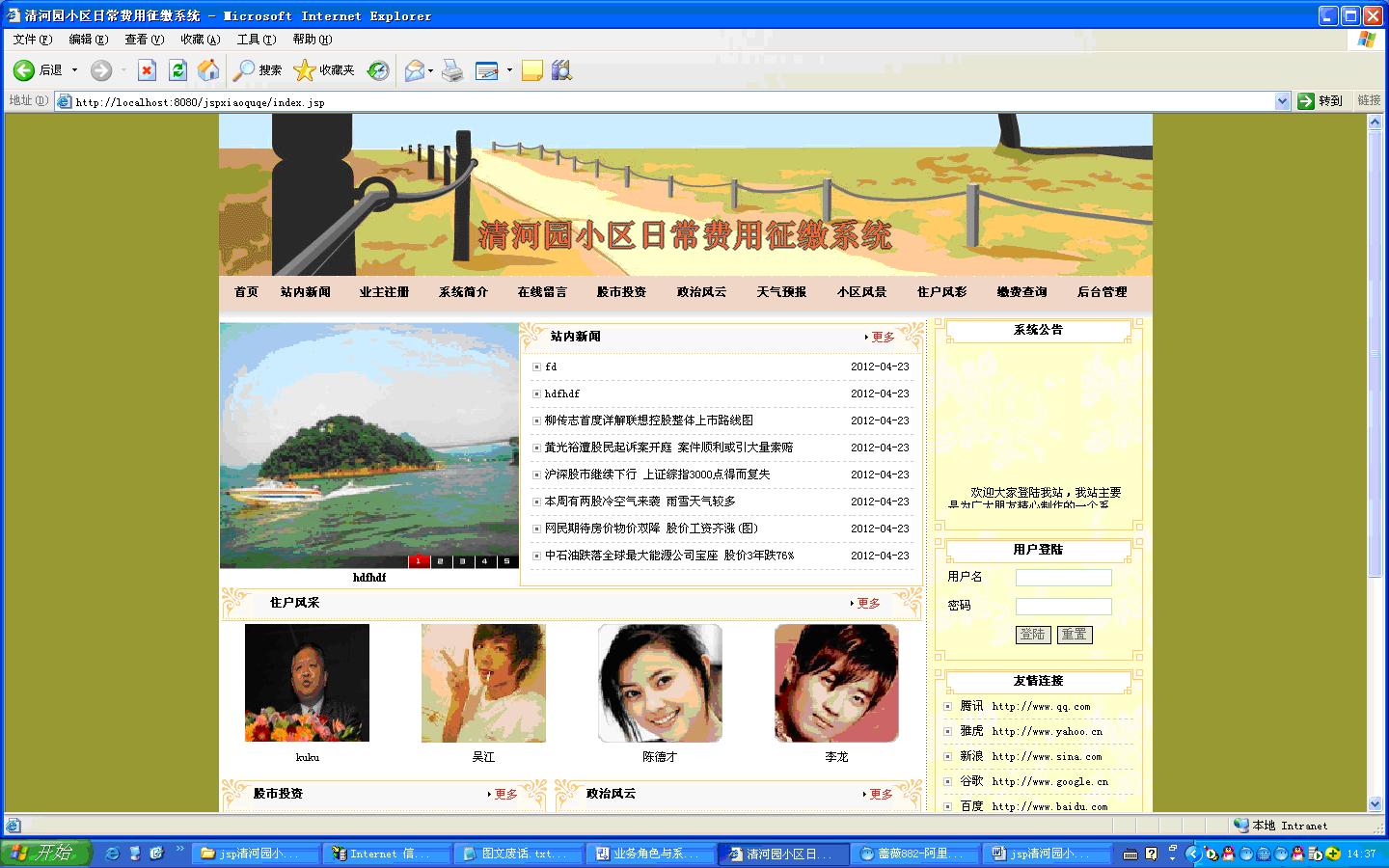1389x868 pixels.
Task: Expand the address bar URL dropdown
Action: coord(1282,101)
